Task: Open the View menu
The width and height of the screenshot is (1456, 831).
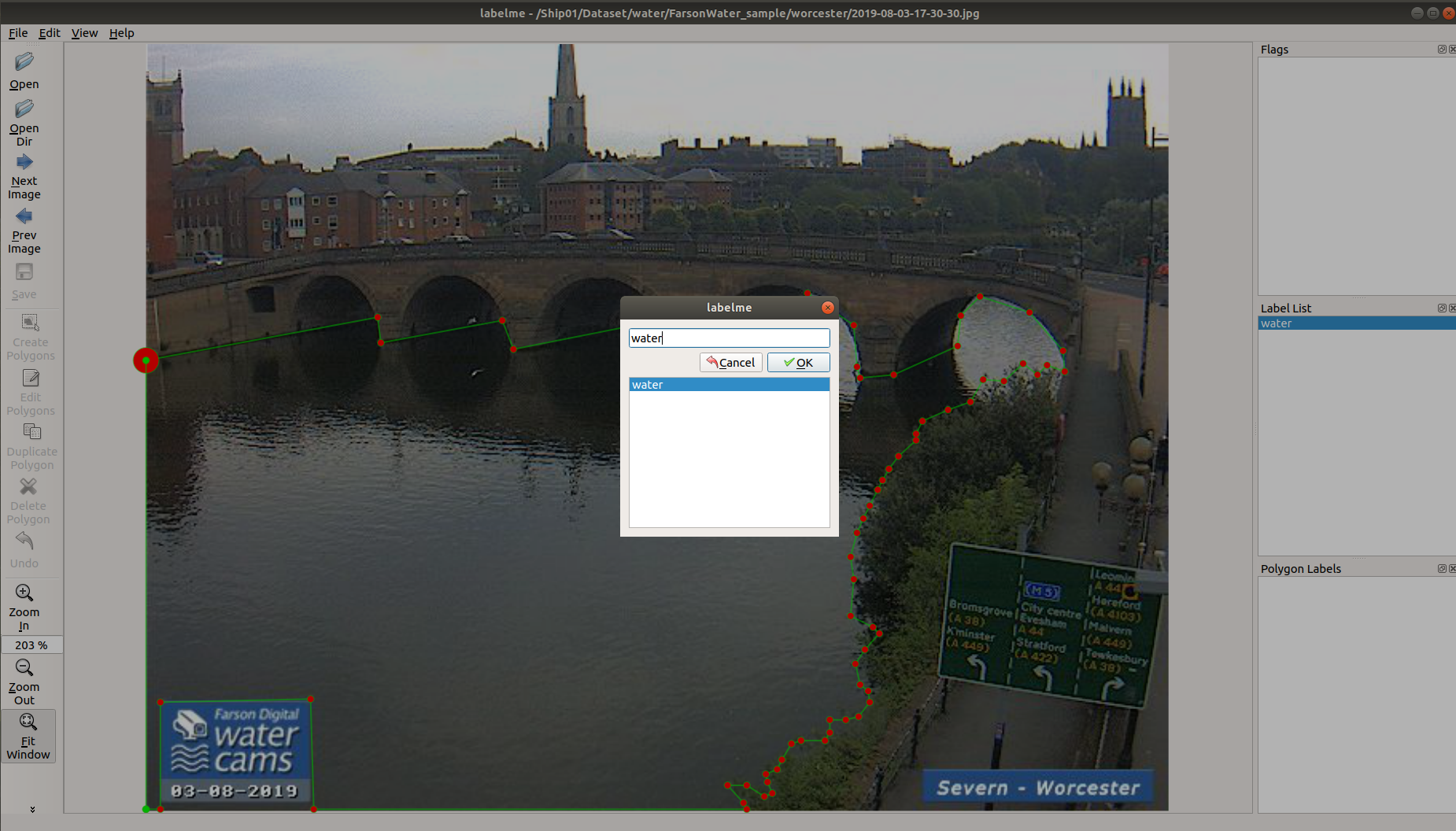Action: (84, 33)
